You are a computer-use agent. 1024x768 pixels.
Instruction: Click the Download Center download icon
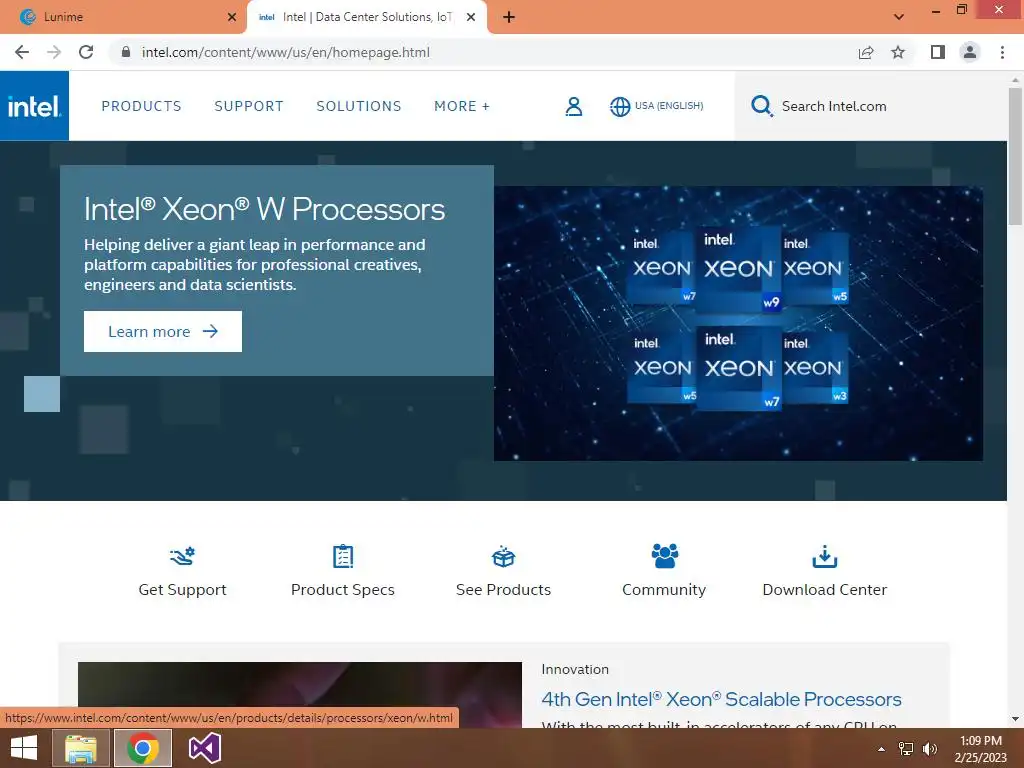tap(825, 556)
